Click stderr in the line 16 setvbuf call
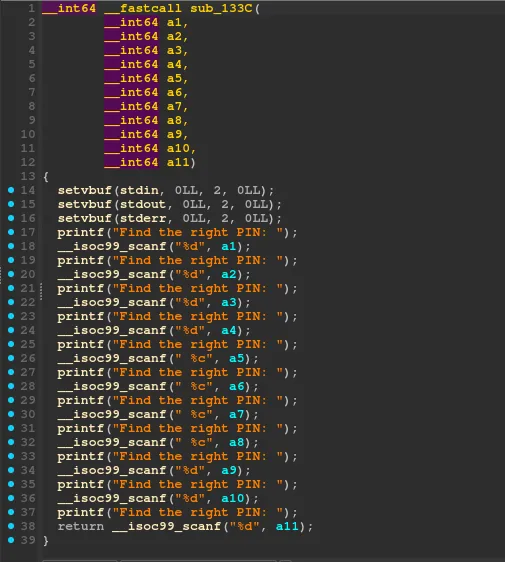505x562 pixels. click(x=143, y=218)
